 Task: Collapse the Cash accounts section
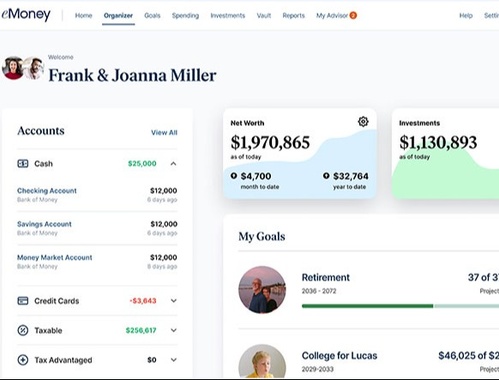point(173,164)
